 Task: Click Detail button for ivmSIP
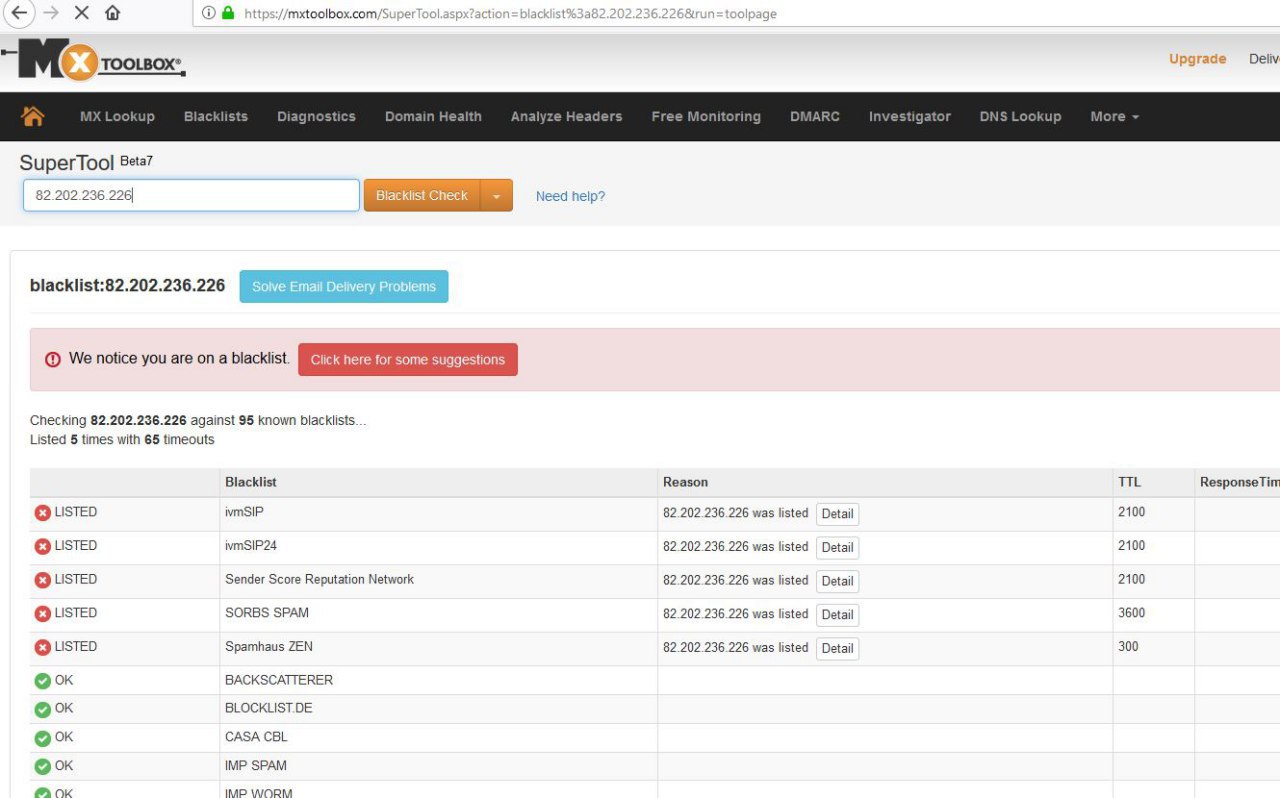837,514
